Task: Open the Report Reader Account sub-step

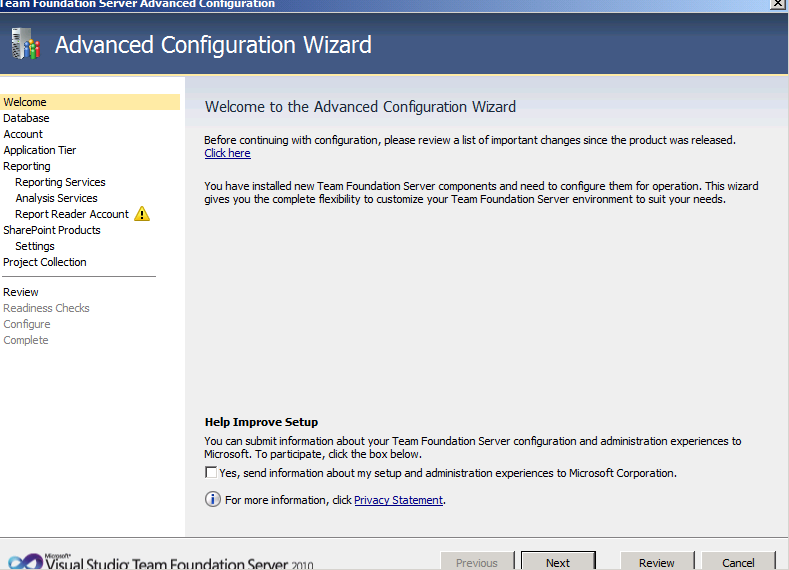Action: (72, 214)
